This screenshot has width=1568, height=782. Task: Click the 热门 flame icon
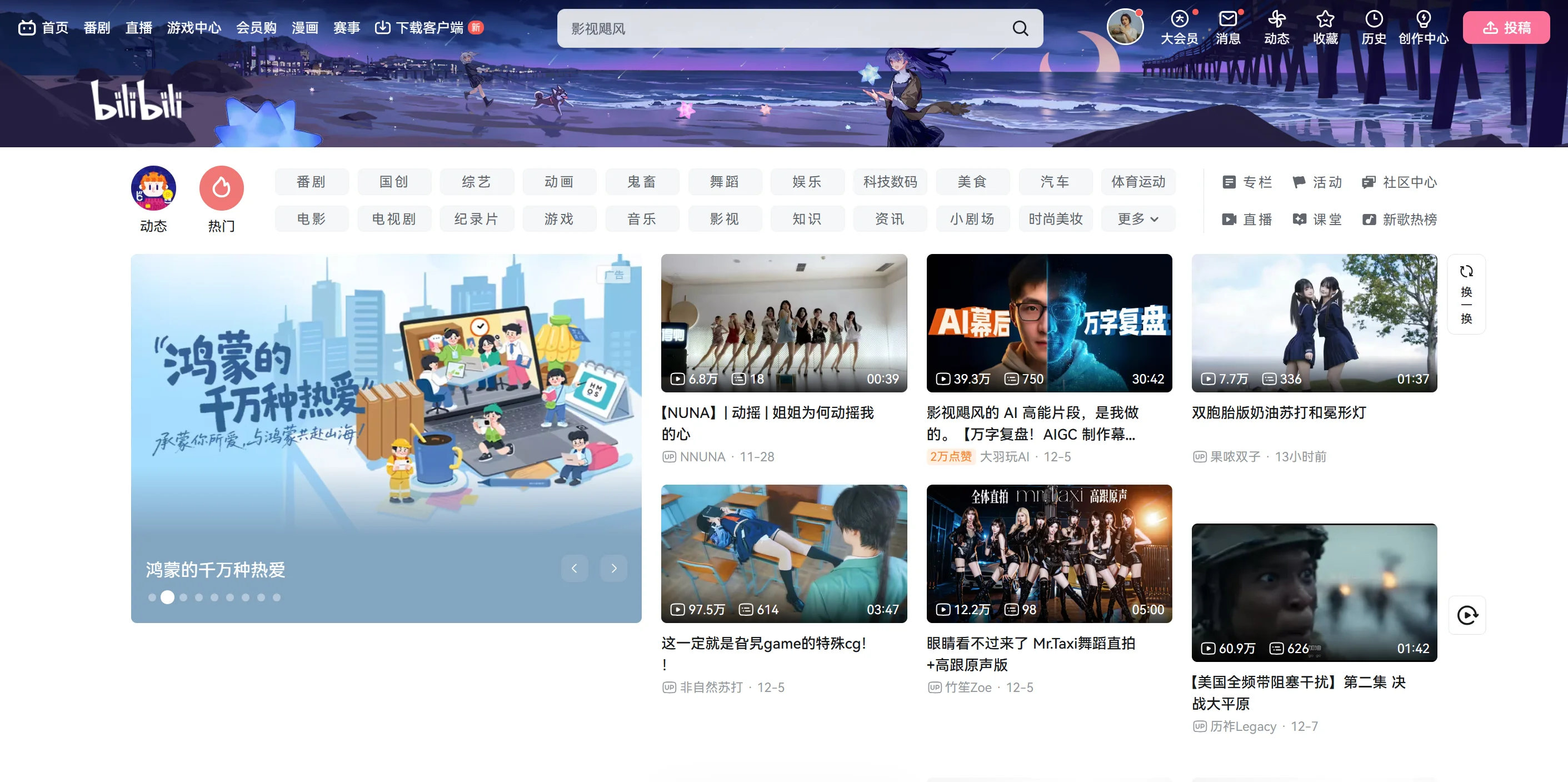(222, 188)
